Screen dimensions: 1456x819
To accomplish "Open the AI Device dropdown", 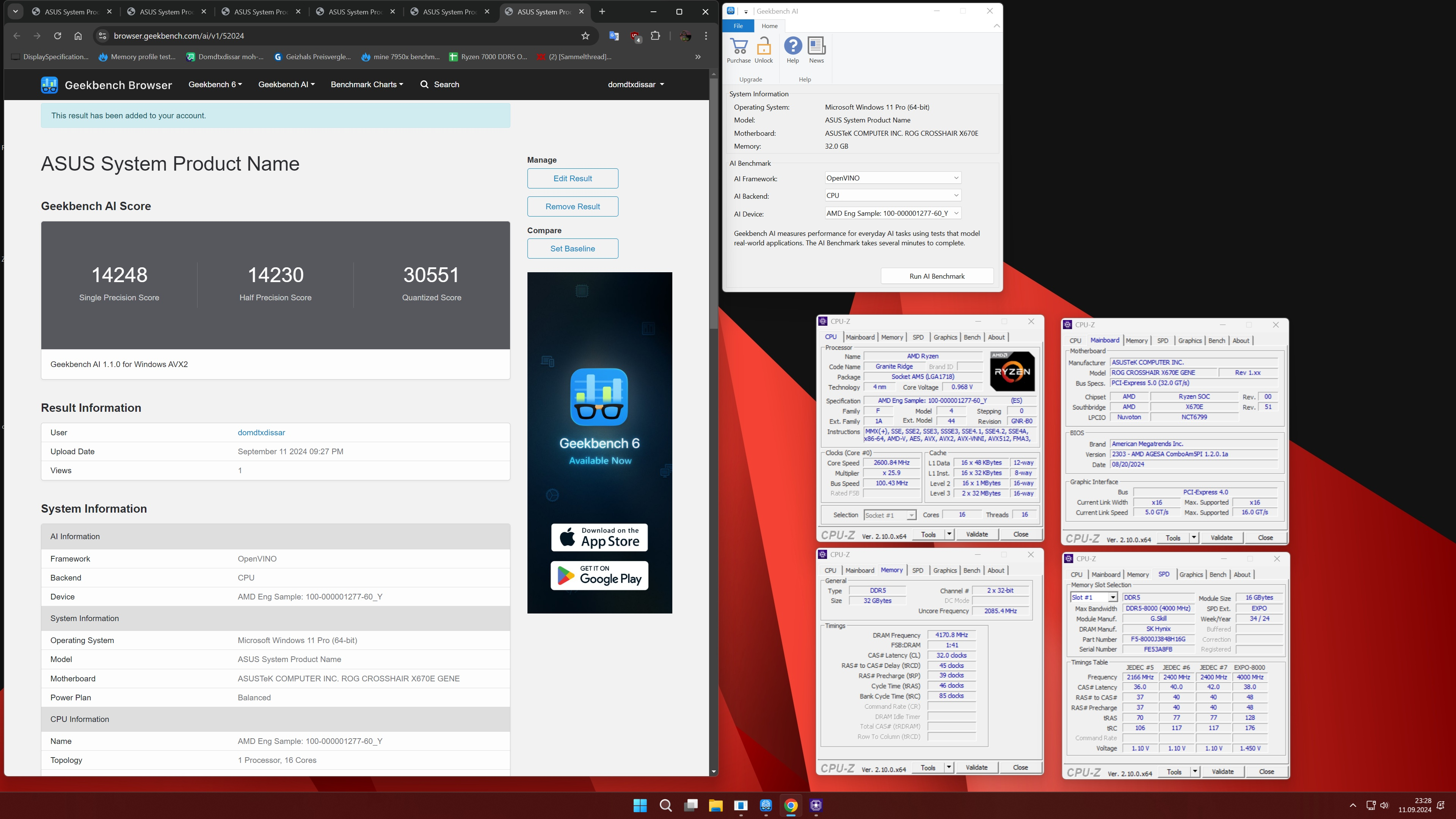I will coord(893,213).
